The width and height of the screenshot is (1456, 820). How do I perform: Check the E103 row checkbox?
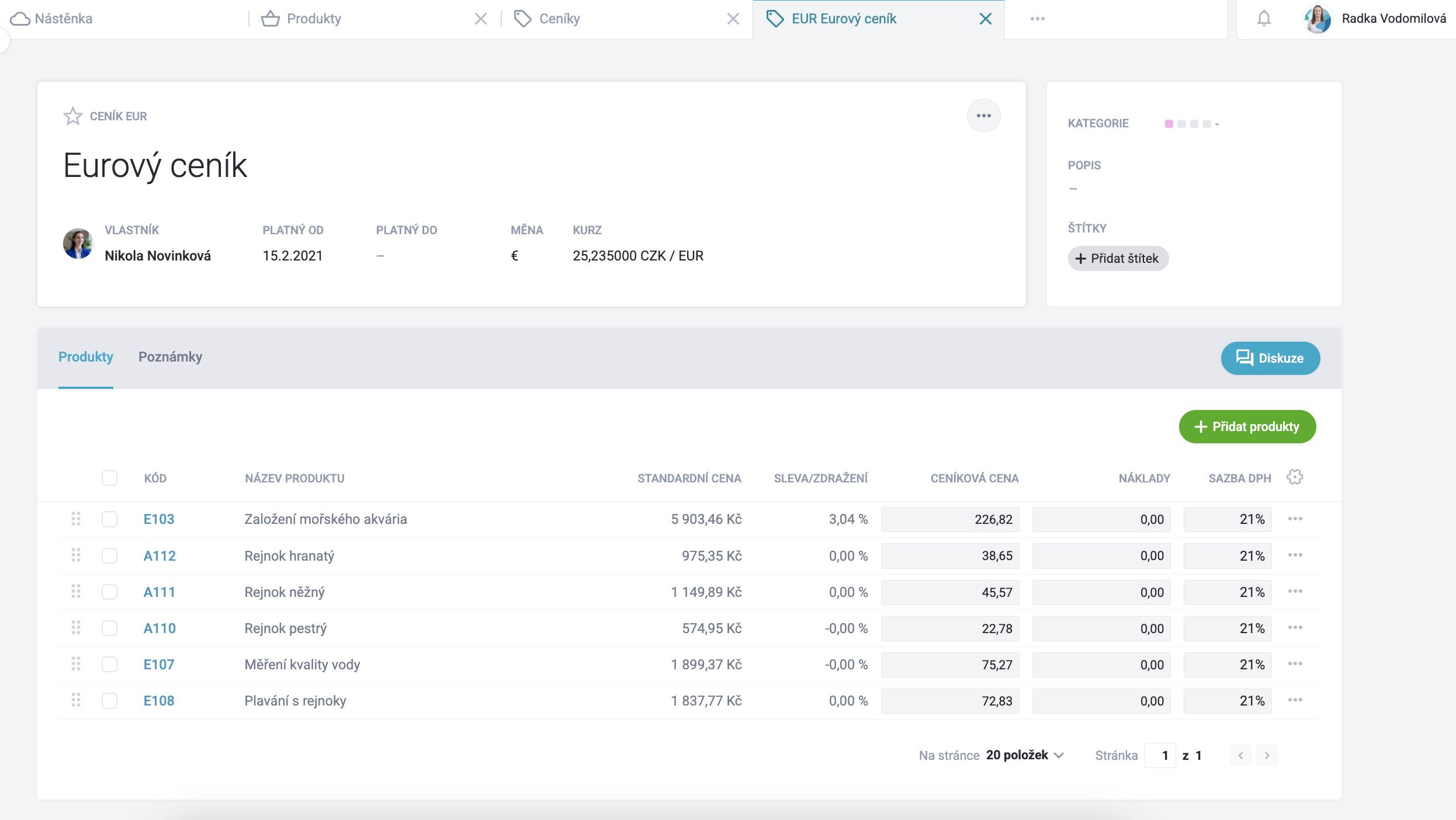point(109,519)
